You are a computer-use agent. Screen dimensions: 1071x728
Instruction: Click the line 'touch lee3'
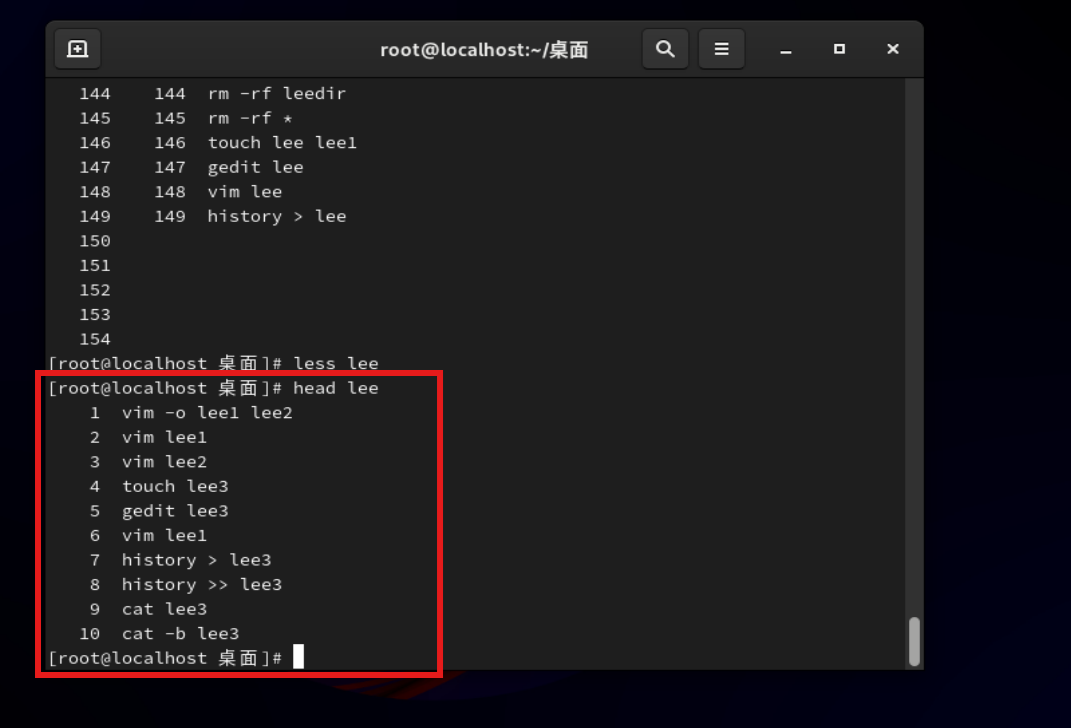[x=175, y=487]
